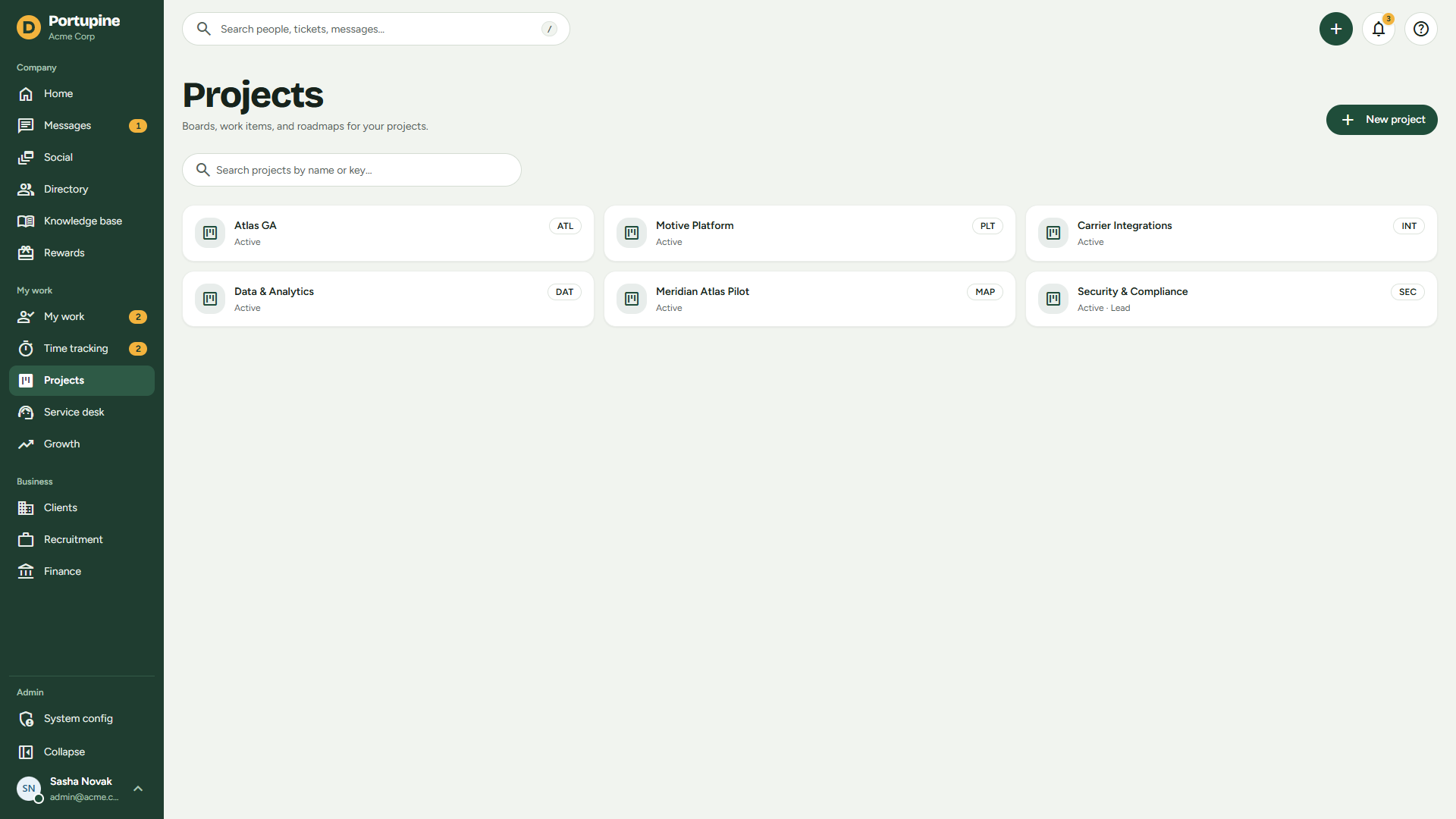The image size is (1456, 819).
Task: Open Home from the sidebar
Action: pos(82,94)
